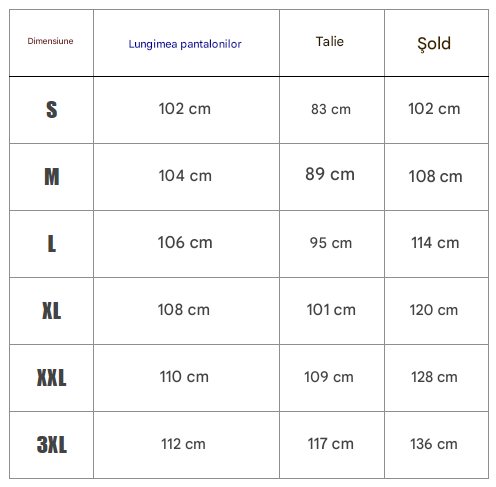
Task: Select the 112 cm pants length cell
Action: pos(183,444)
